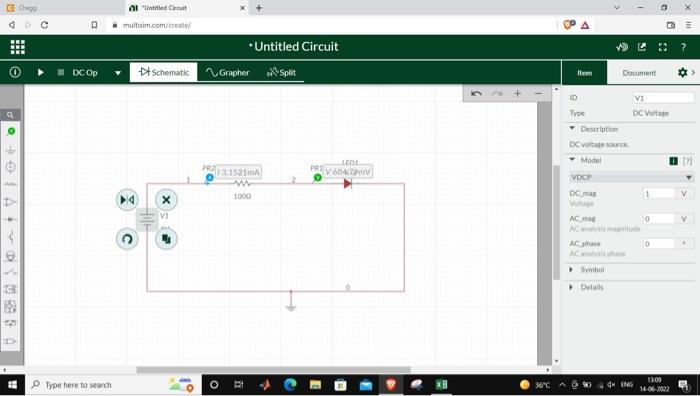Viewport: 700px width, 396px height.
Task: Expand the Symbol section
Action: pos(571,270)
